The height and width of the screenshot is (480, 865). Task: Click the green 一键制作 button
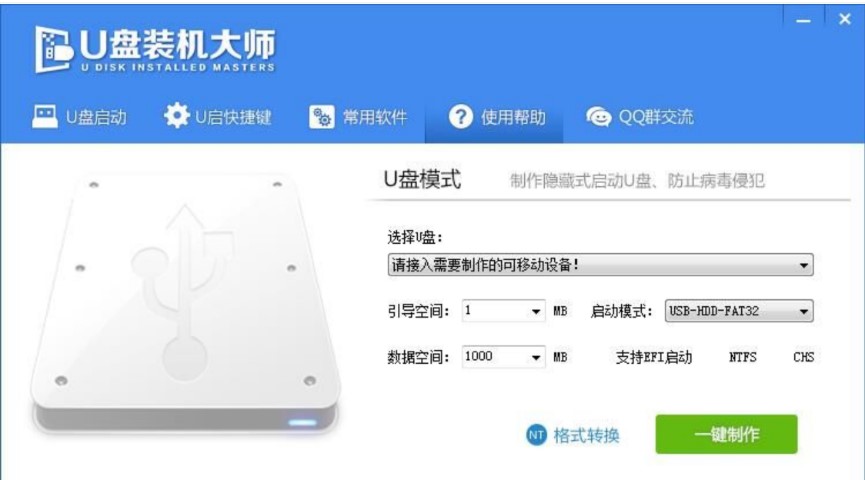click(726, 434)
